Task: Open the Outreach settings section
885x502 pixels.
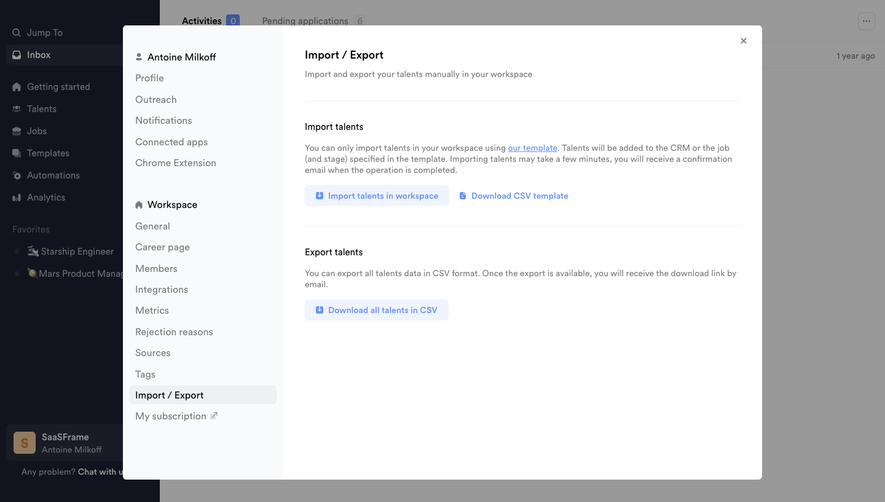Action: click(156, 99)
